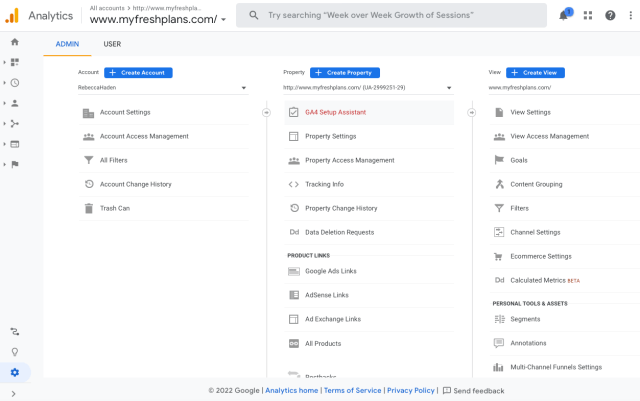Click the Create Account button
The width and height of the screenshot is (640, 401).
pos(138,73)
